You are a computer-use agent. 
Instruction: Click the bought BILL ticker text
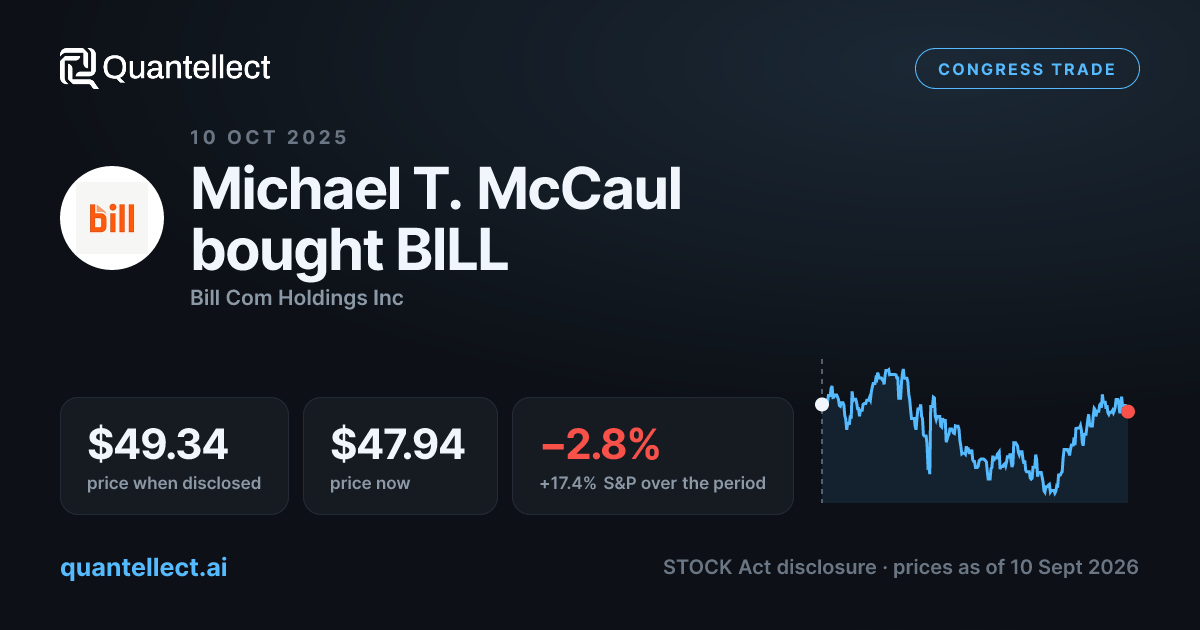click(349, 250)
